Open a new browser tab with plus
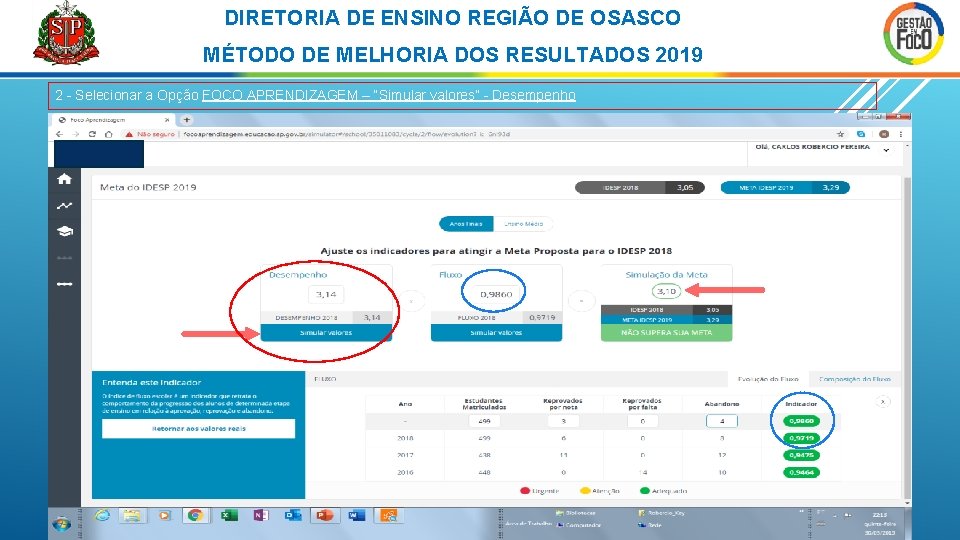Screen dimensions: 960x540 (x=187, y=119)
